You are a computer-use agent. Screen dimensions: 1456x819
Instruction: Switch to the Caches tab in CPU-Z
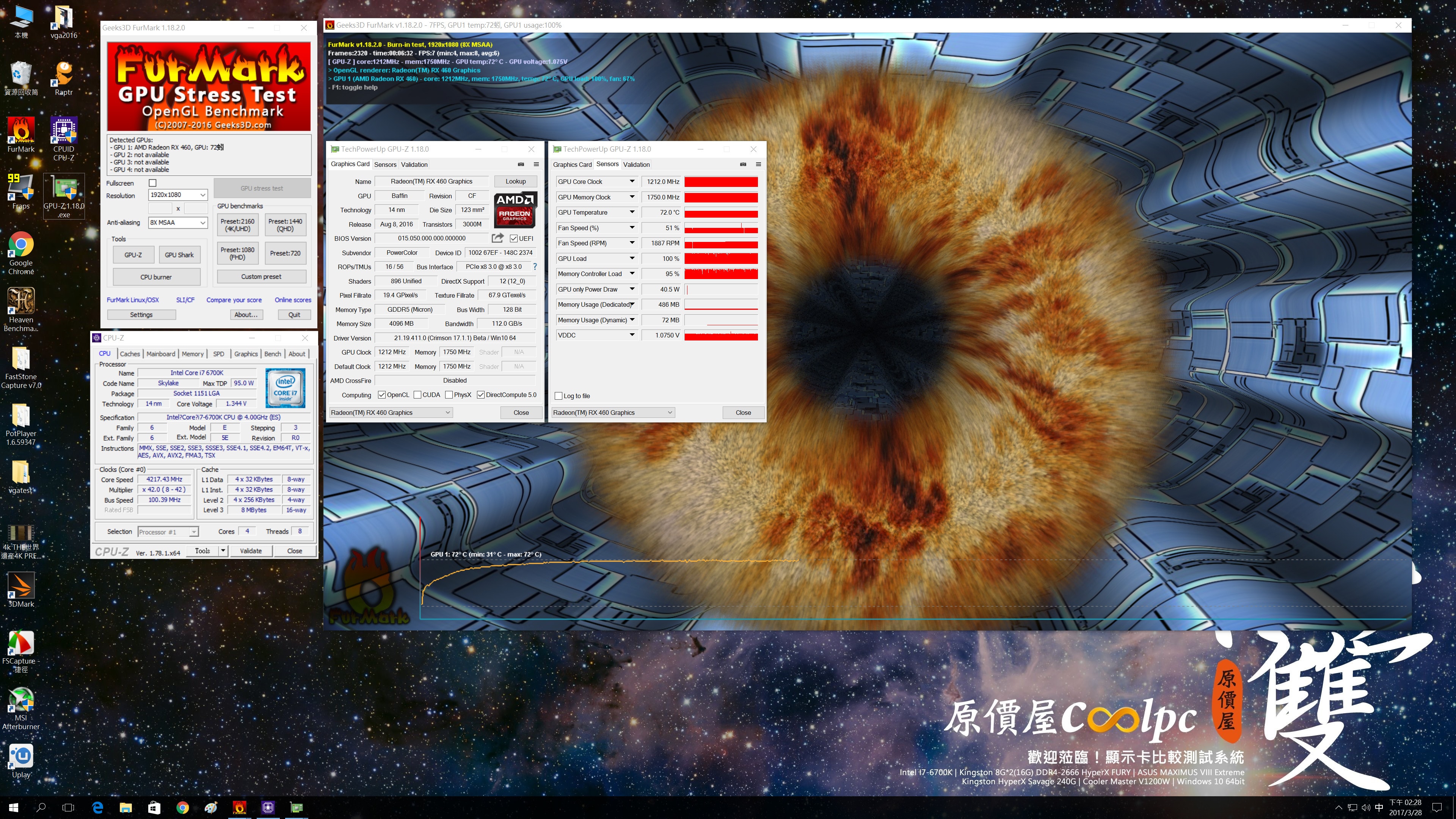point(129,353)
